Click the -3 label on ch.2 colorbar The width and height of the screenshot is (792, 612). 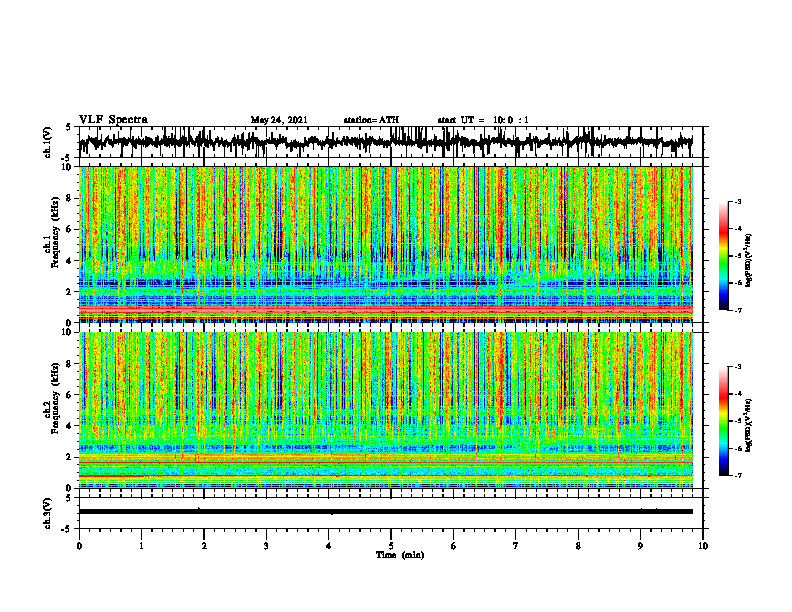point(738,367)
